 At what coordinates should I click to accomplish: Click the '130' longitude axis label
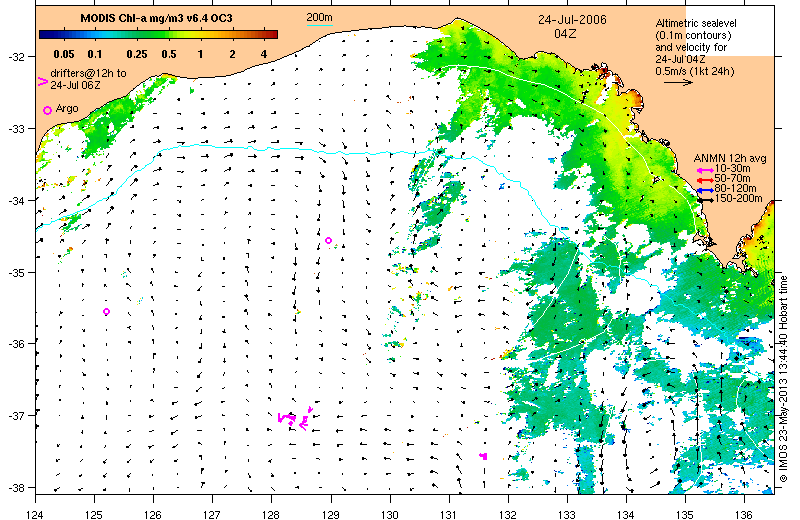point(390,514)
